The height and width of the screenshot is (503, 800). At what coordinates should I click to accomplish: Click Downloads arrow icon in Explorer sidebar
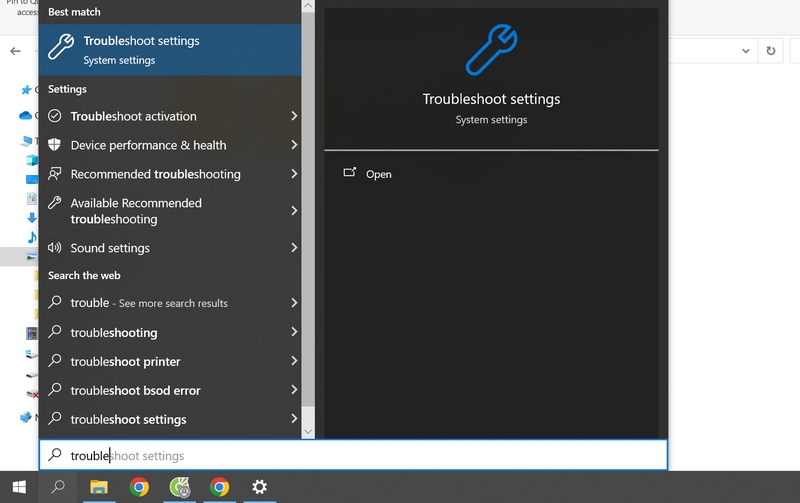point(31,218)
